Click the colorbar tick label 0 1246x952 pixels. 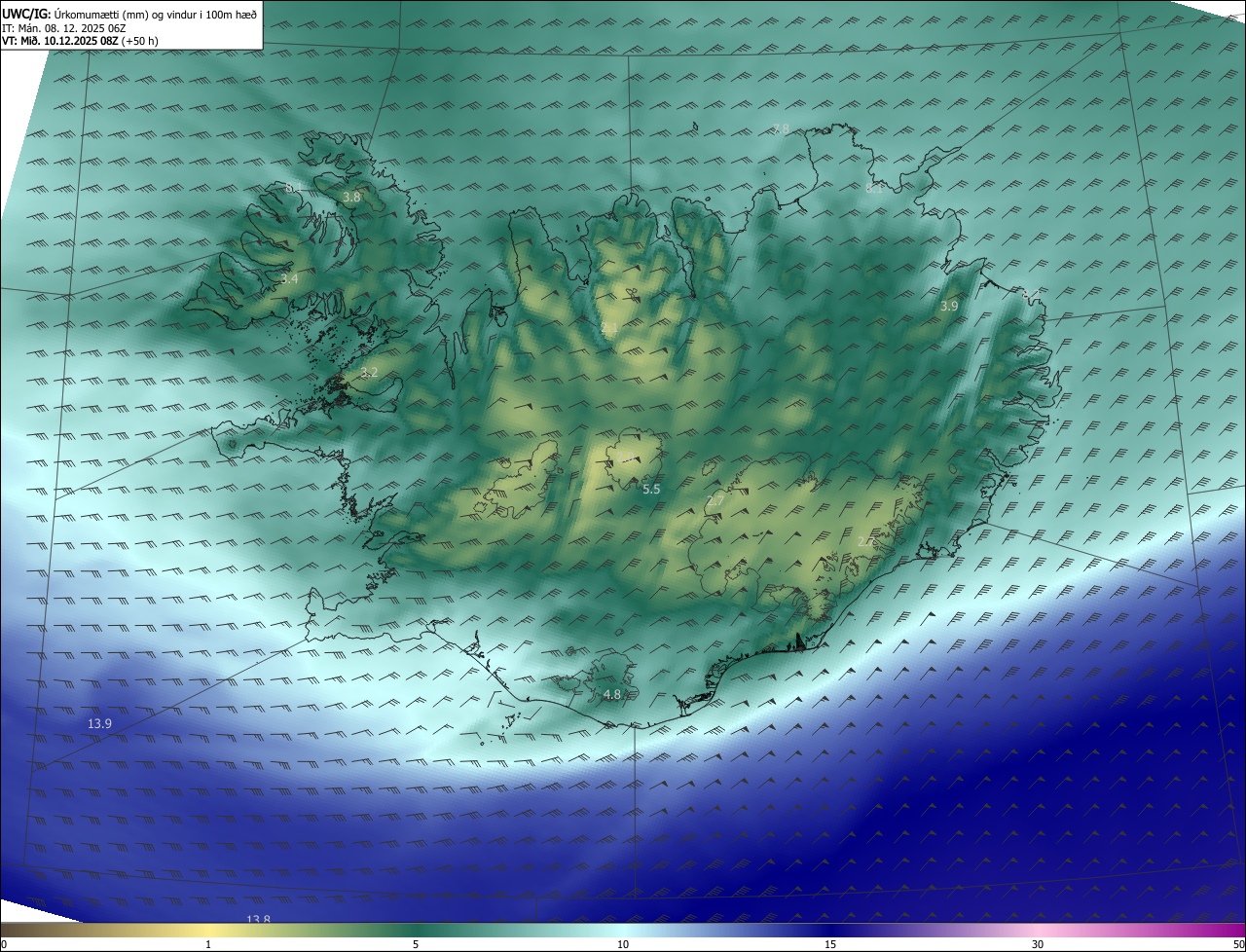[4, 944]
